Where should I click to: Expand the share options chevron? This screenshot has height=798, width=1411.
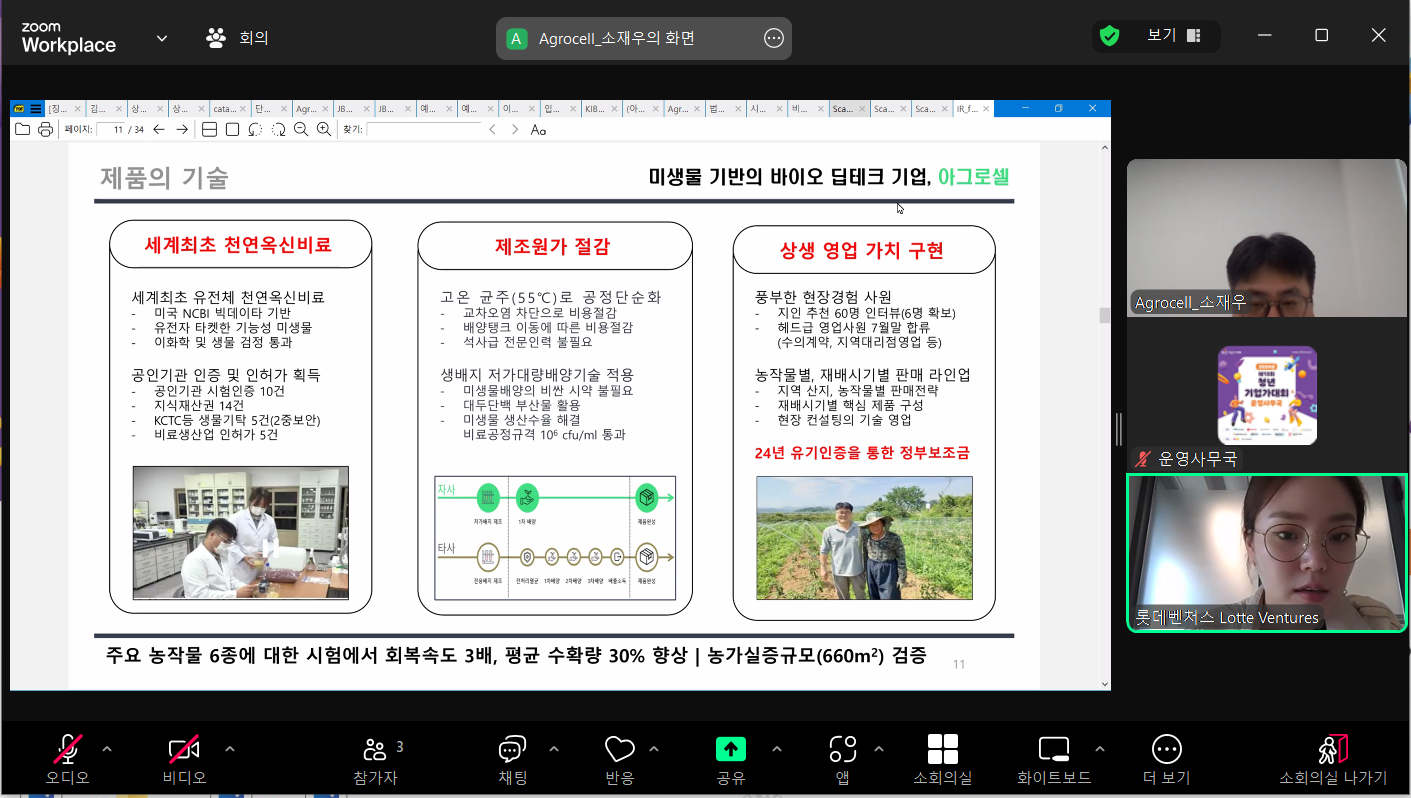coord(777,748)
